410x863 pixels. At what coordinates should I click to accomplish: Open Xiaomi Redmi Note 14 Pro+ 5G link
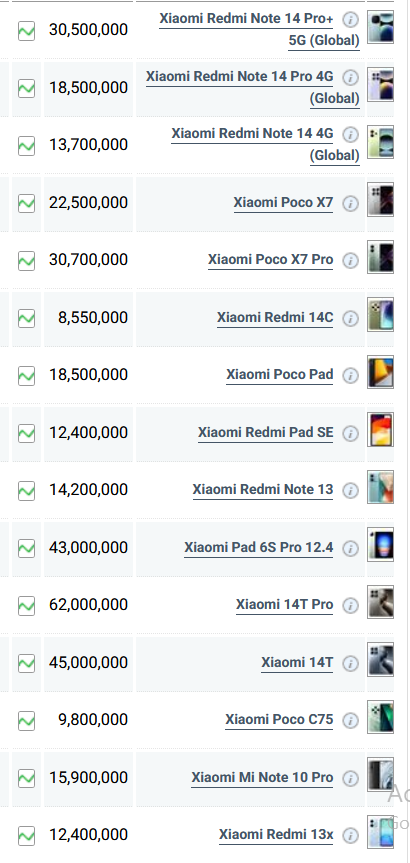[x=259, y=30]
